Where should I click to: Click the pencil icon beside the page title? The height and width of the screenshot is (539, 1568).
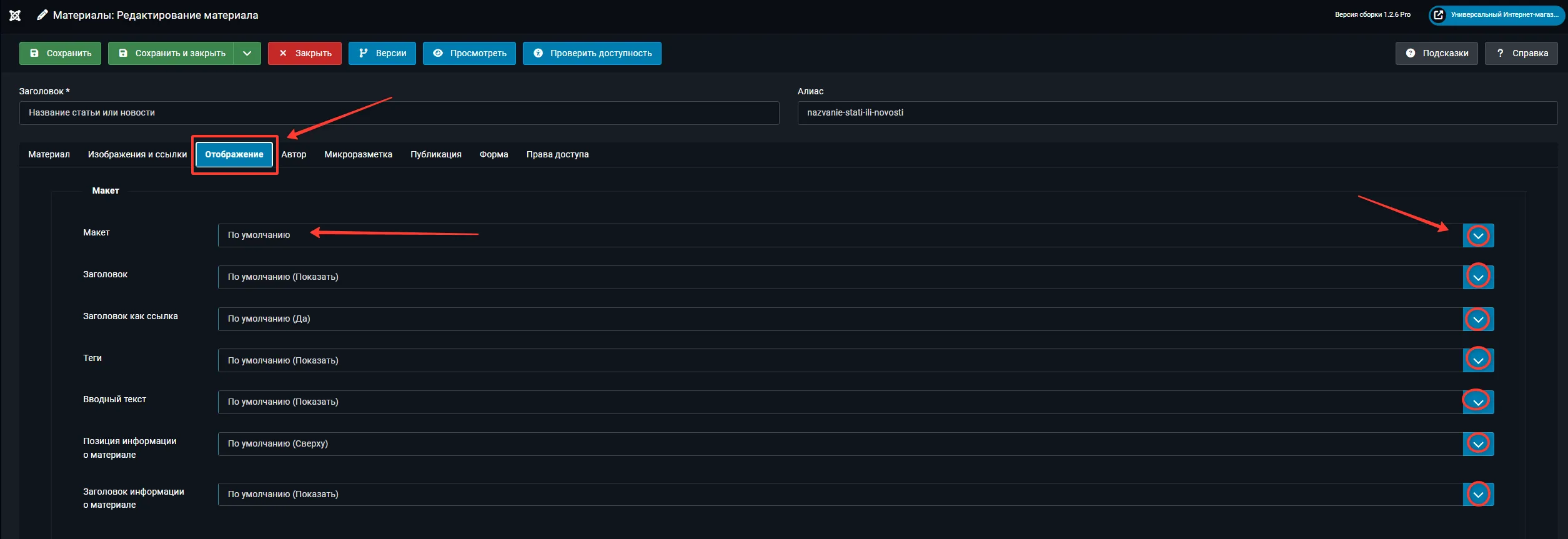pos(42,15)
